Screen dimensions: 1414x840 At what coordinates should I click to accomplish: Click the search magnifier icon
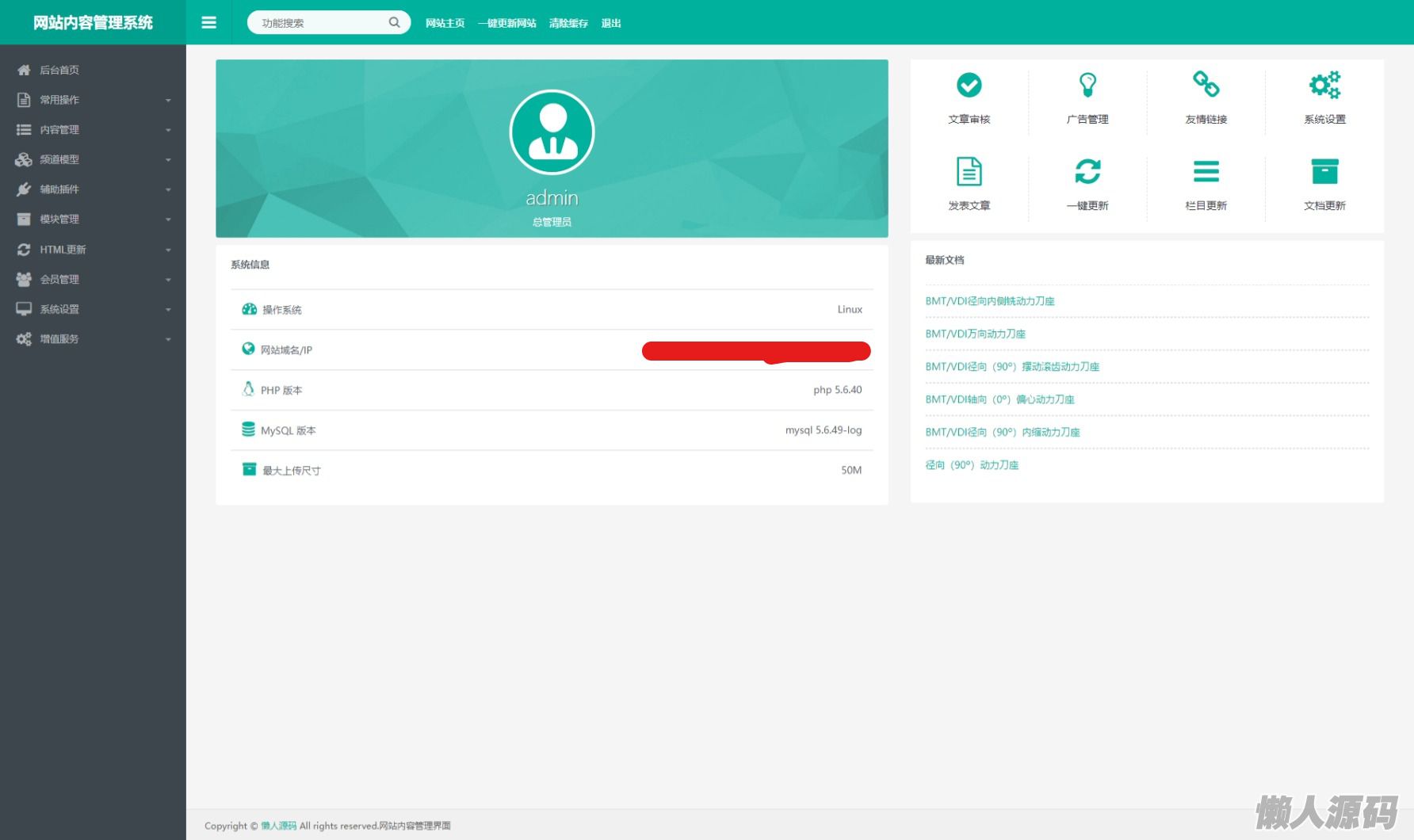pos(394,22)
